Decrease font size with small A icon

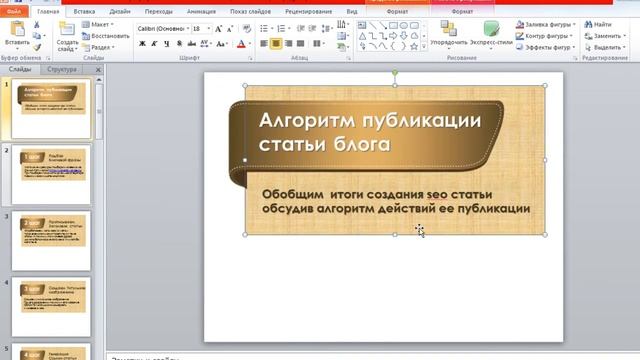tap(230, 29)
